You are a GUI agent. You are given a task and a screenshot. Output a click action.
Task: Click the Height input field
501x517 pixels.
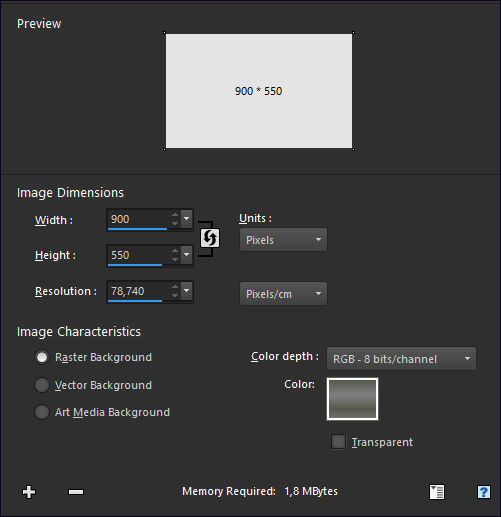[138, 255]
